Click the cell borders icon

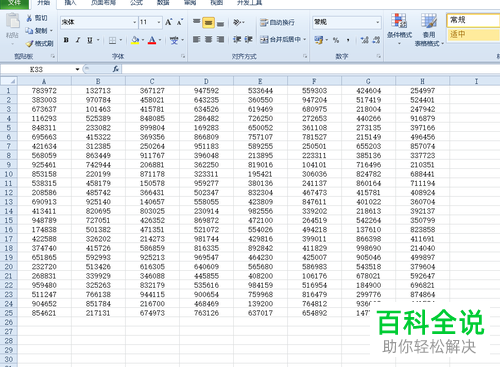click(112, 40)
